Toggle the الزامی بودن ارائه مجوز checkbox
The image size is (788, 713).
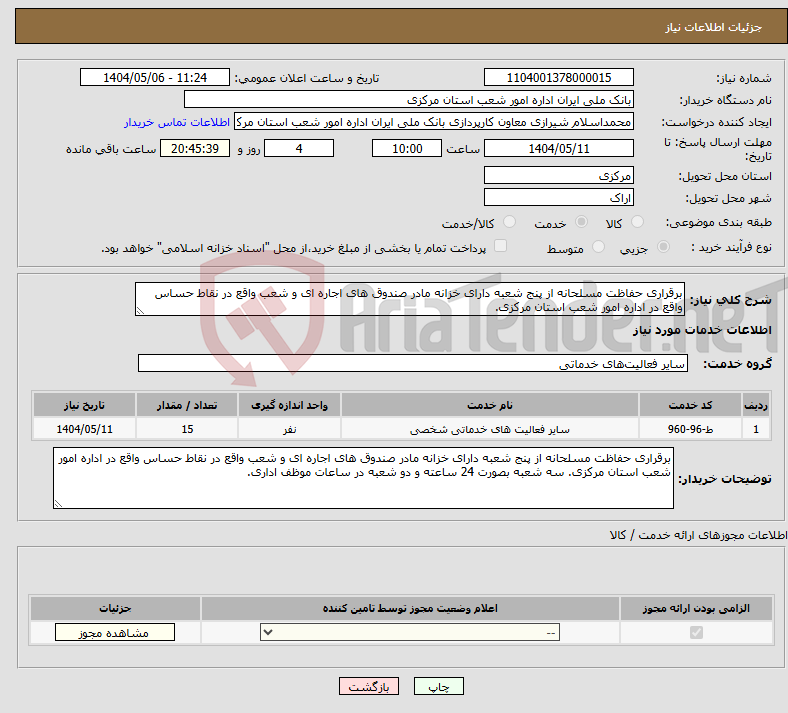coord(696,632)
